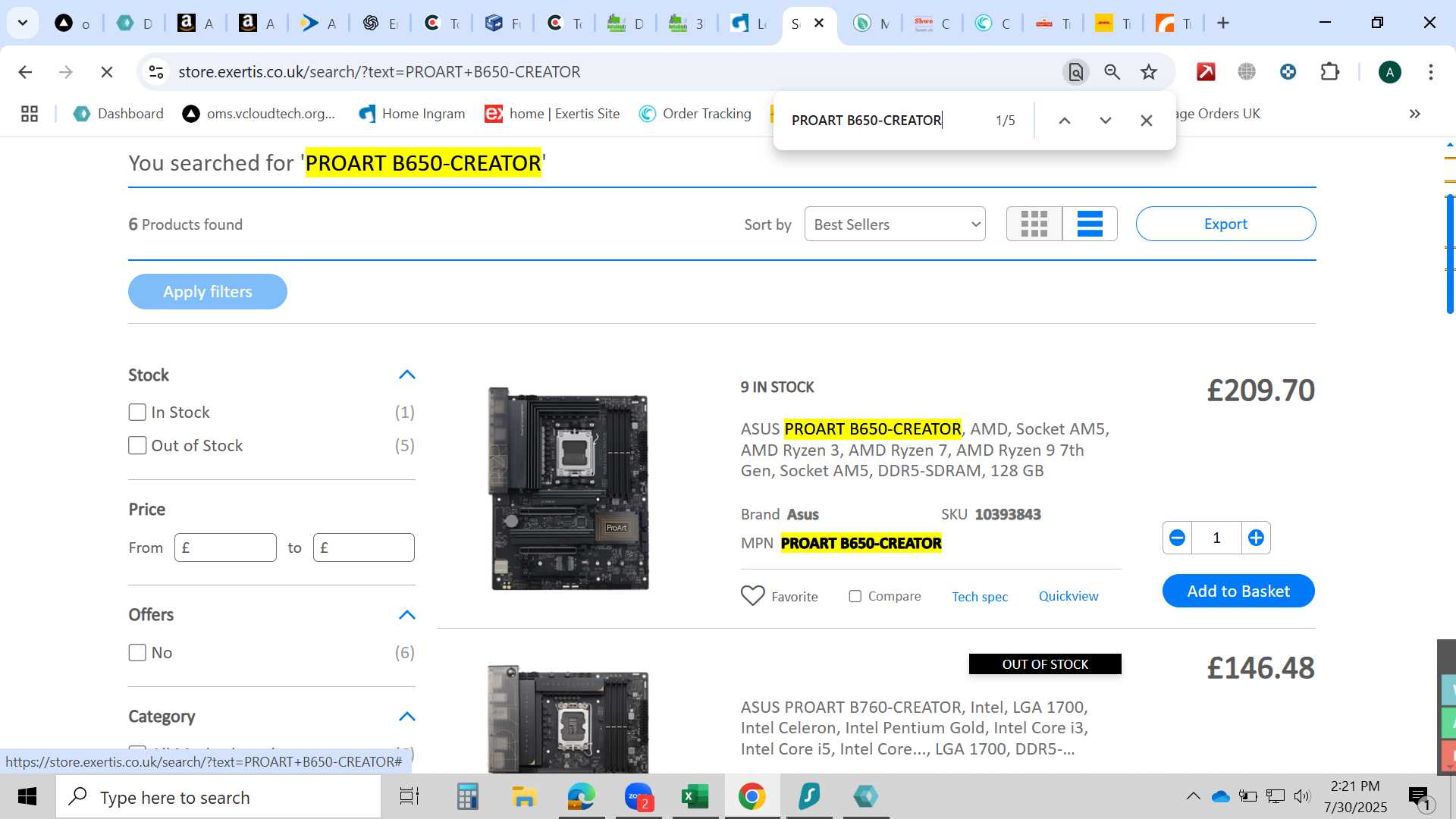Collapse the Offers filter section
This screenshot has width=1456, height=819.
407,615
